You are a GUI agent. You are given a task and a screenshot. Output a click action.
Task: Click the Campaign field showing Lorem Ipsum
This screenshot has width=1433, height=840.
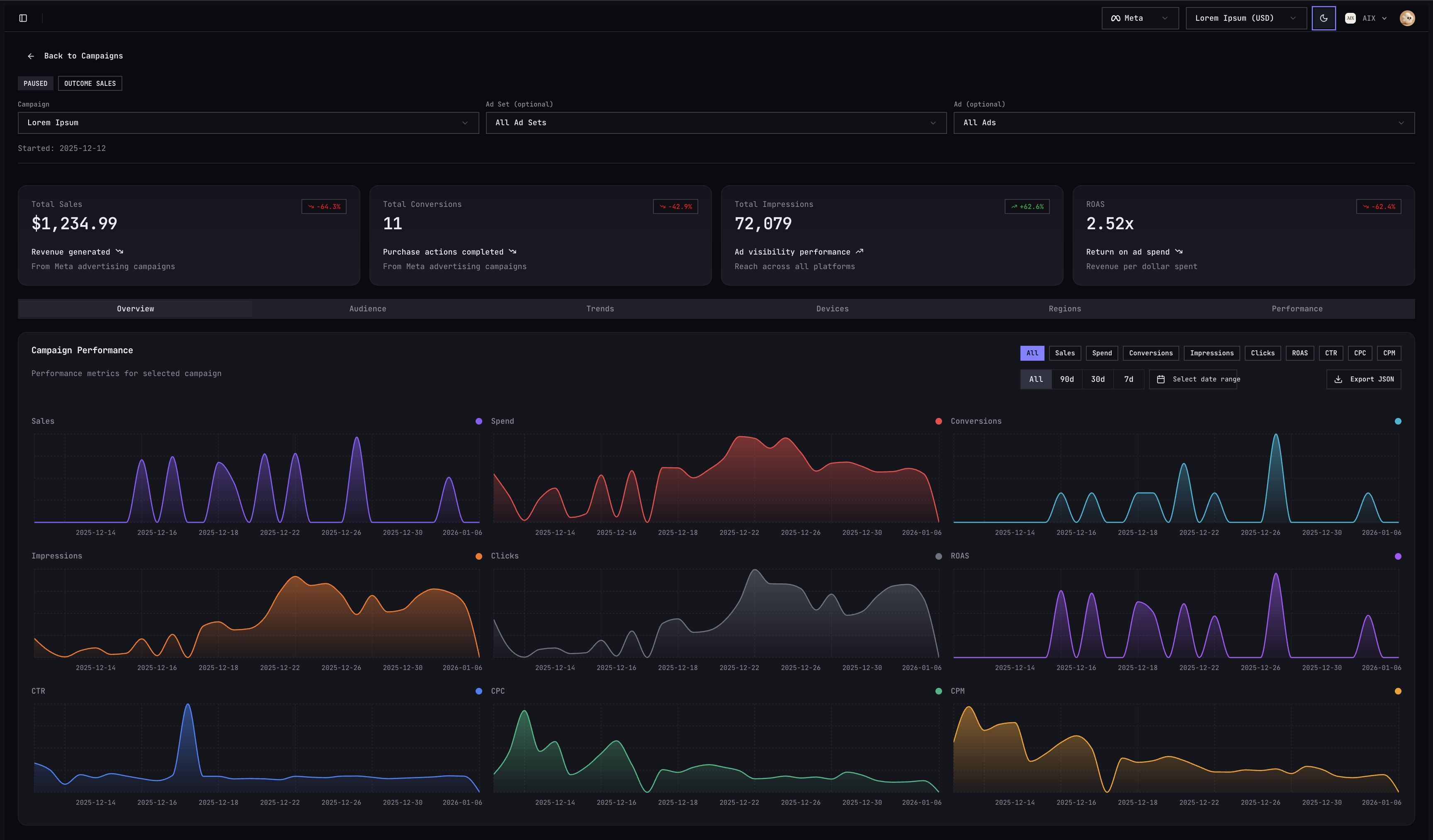(x=248, y=123)
